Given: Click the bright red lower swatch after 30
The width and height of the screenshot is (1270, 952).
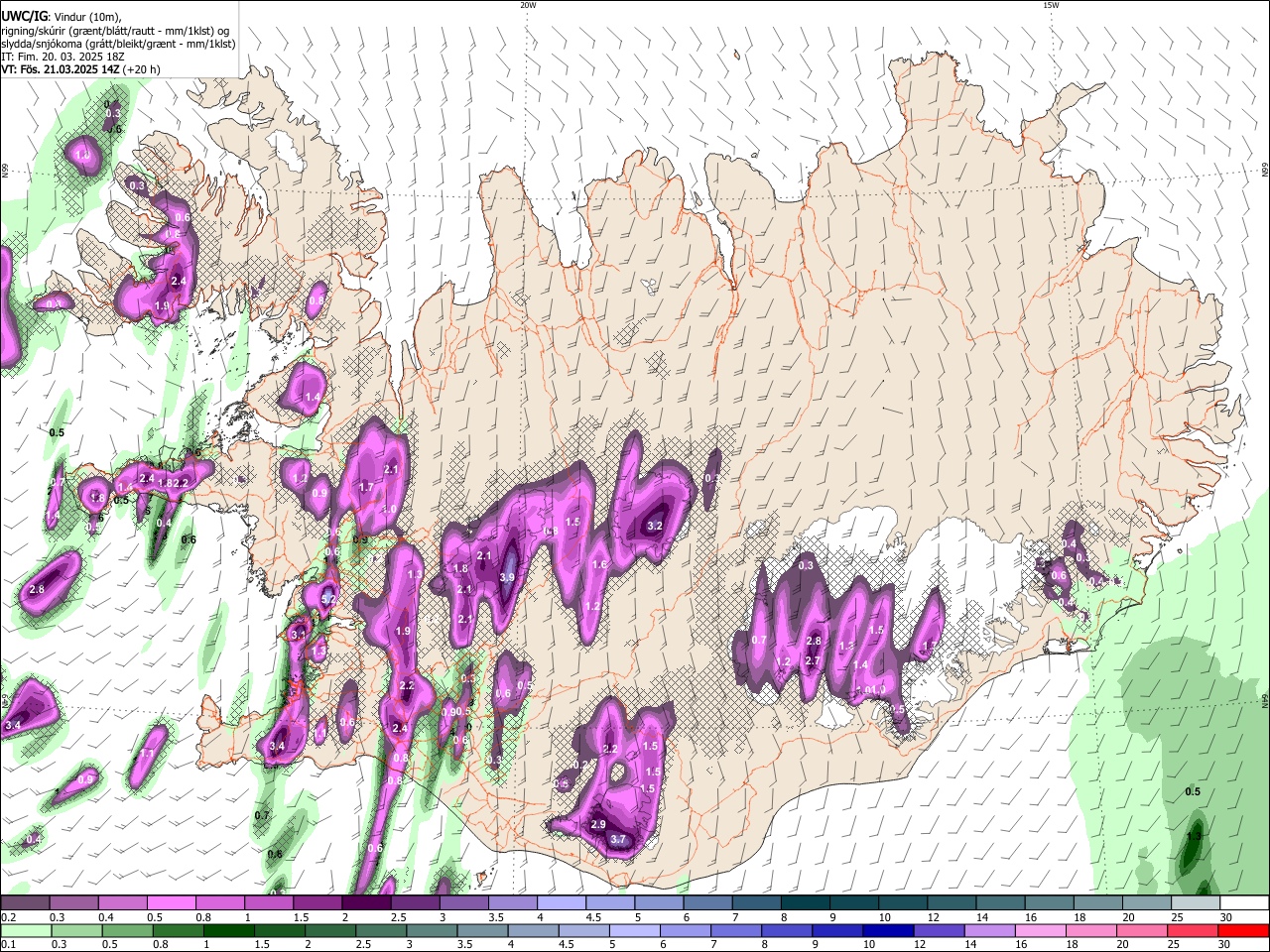Looking at the screenshot, I should coord(1242,931).
